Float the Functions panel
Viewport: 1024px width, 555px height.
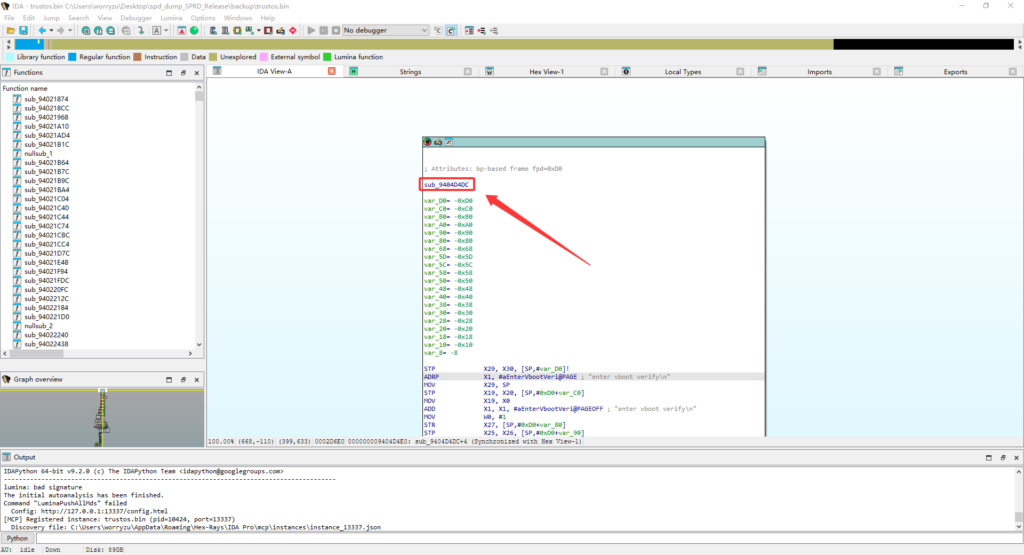183,73
